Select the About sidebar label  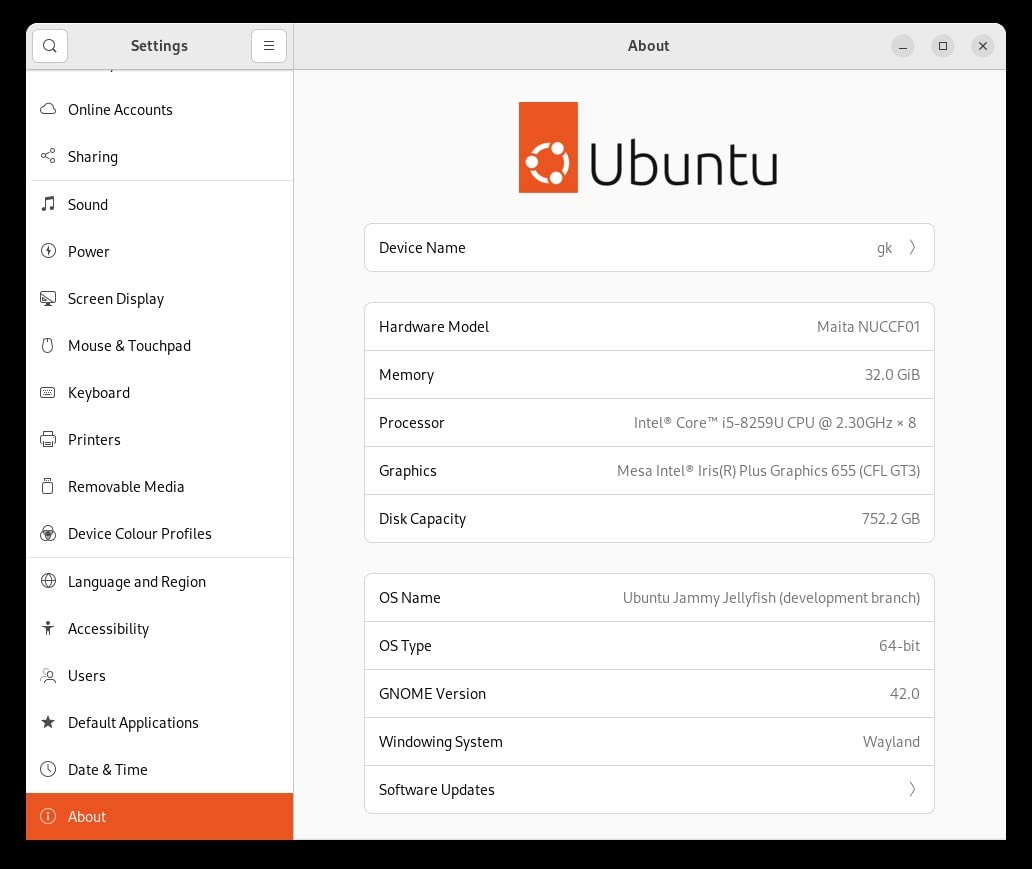coord(86,816)
